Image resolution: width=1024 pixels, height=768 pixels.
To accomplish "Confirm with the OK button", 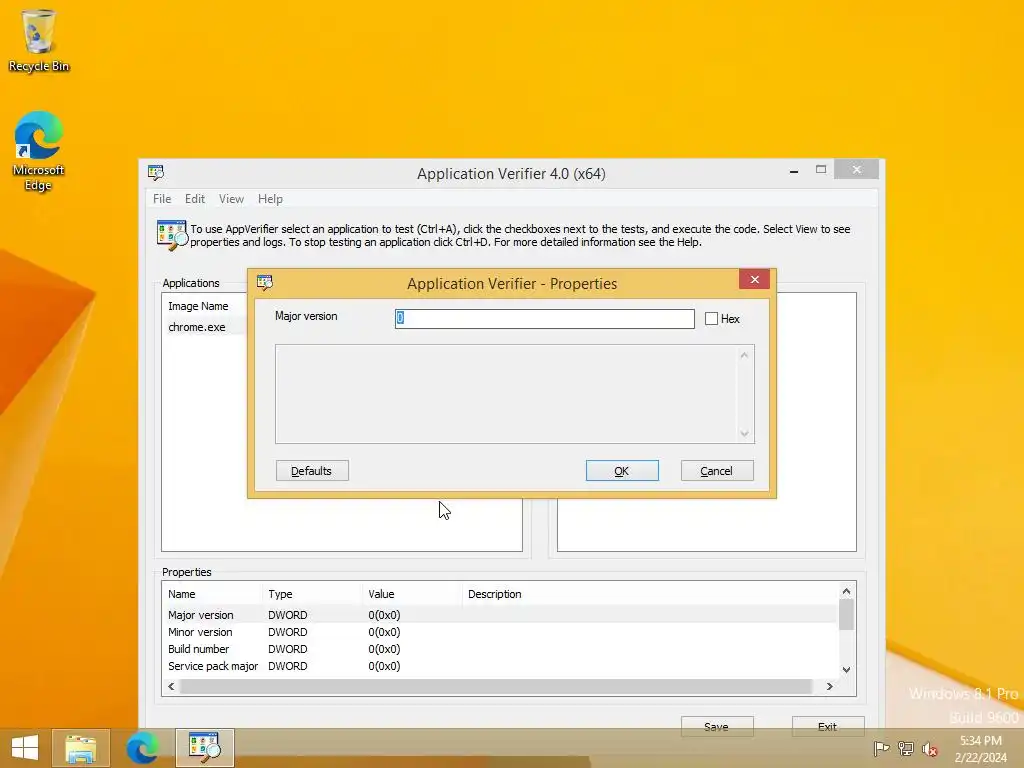I will 622,471.
